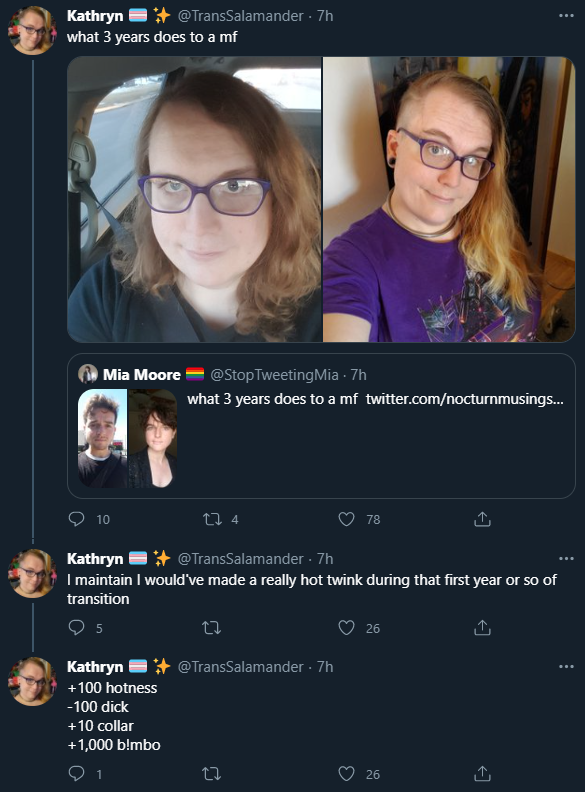Open the quoted tweet's photo thumbnails

(127, 438)
